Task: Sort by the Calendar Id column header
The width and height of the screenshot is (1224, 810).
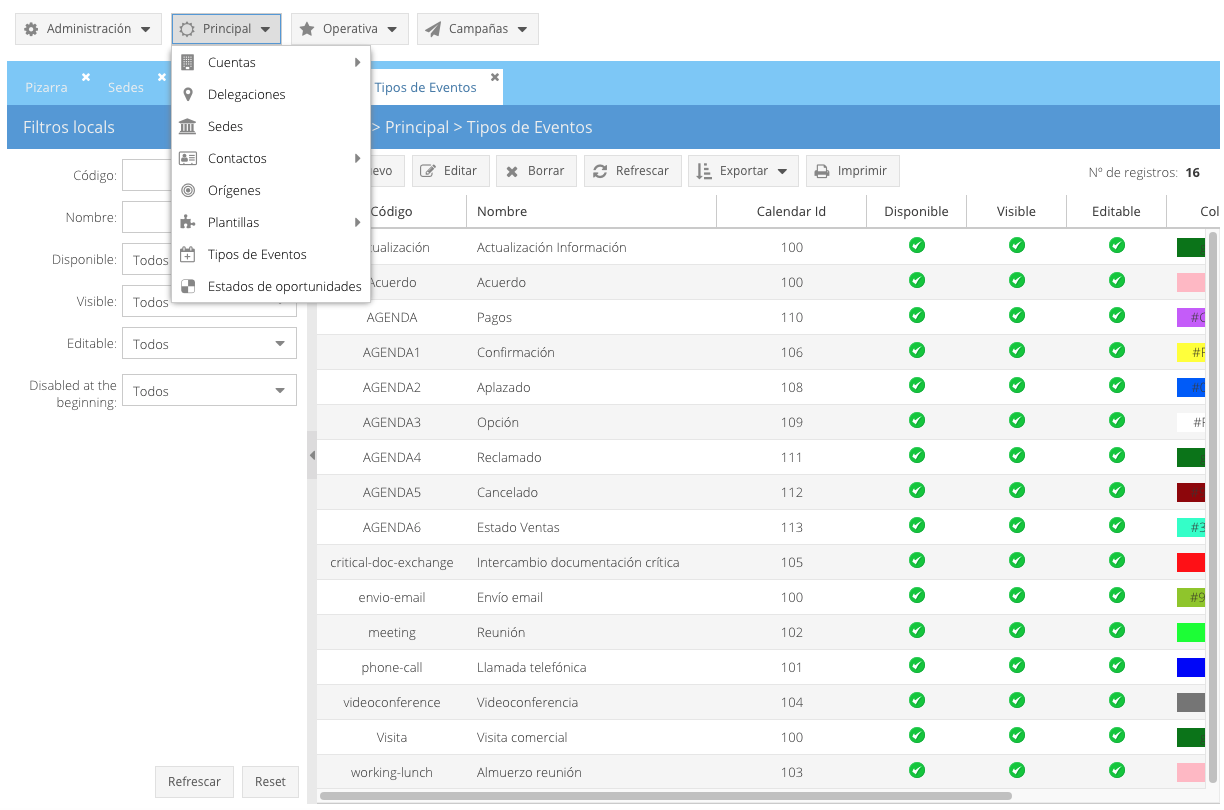Action: [x=791, y=211]
